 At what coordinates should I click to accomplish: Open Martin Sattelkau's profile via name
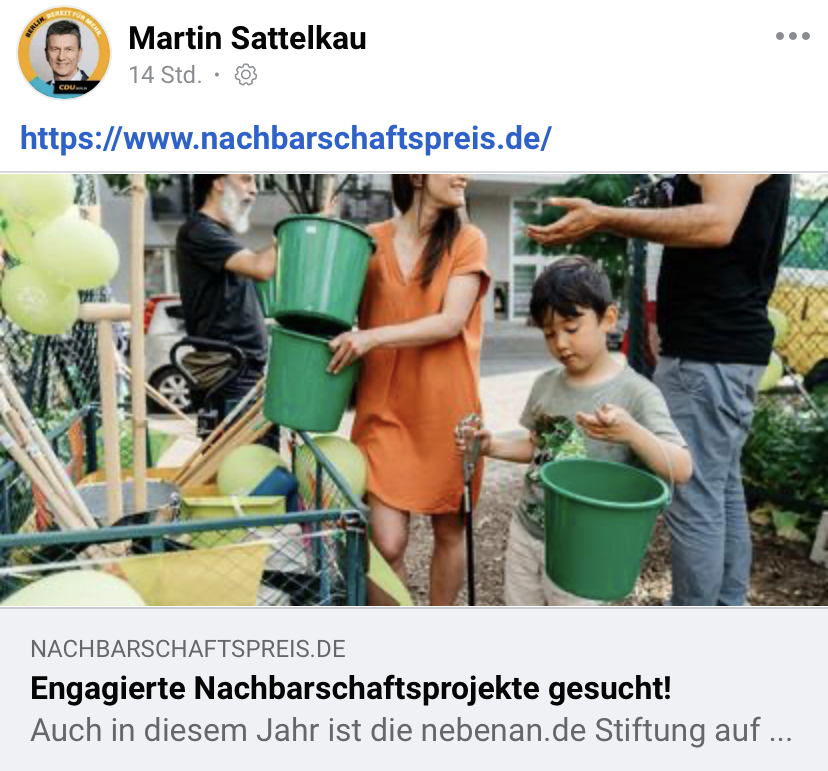pyautogui.click(x=247, y=38)
